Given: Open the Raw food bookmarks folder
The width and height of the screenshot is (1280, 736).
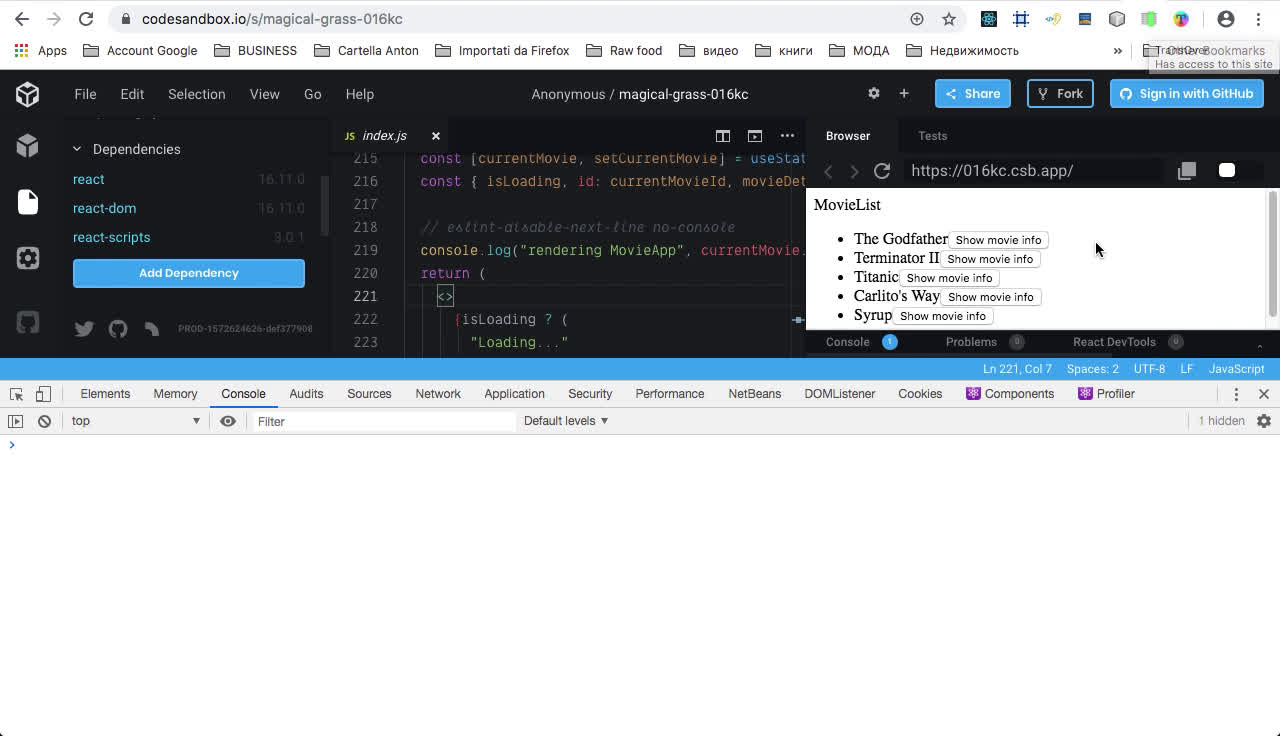Looking at the screenshot, I should pyautogui.click(x=624, y=50).
